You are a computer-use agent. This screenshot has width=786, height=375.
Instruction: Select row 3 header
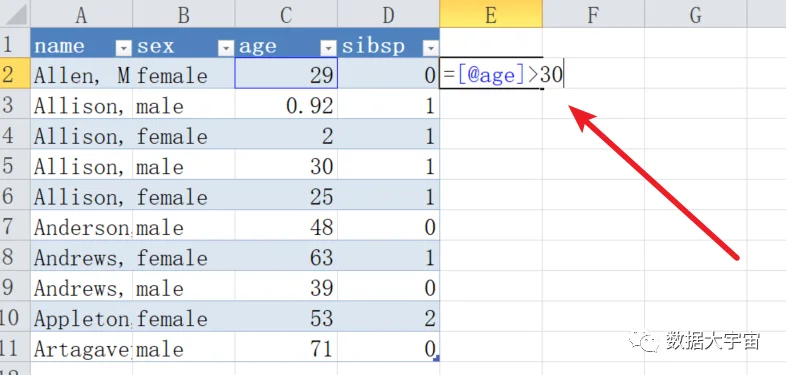(15, 104)
